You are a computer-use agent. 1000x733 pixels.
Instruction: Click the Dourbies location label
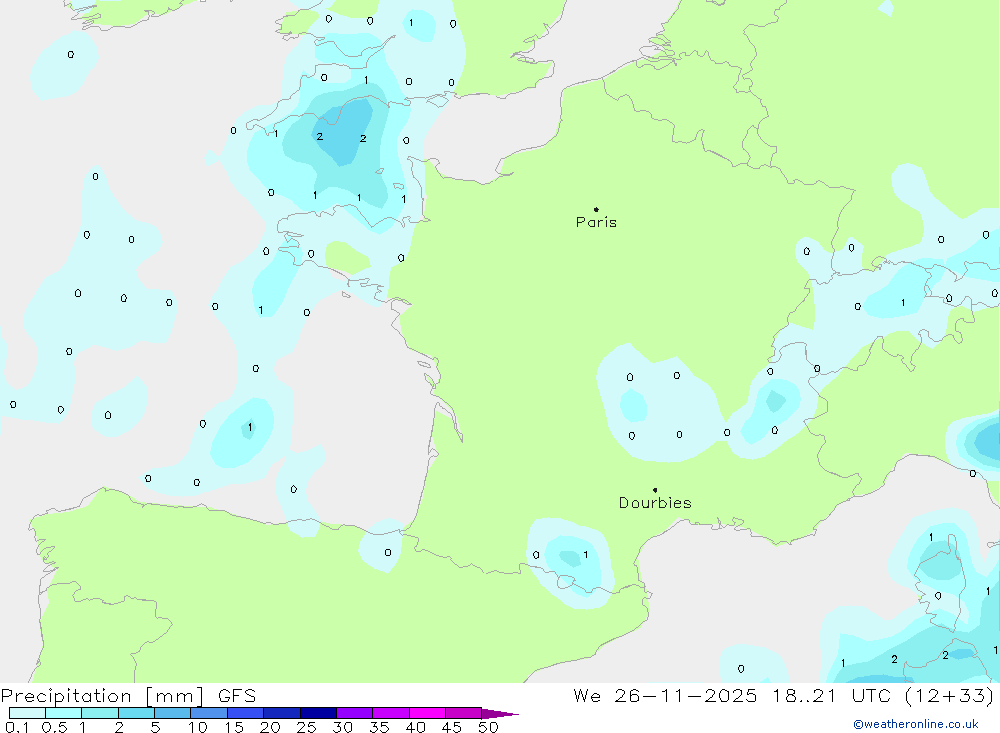coord(655,503)
